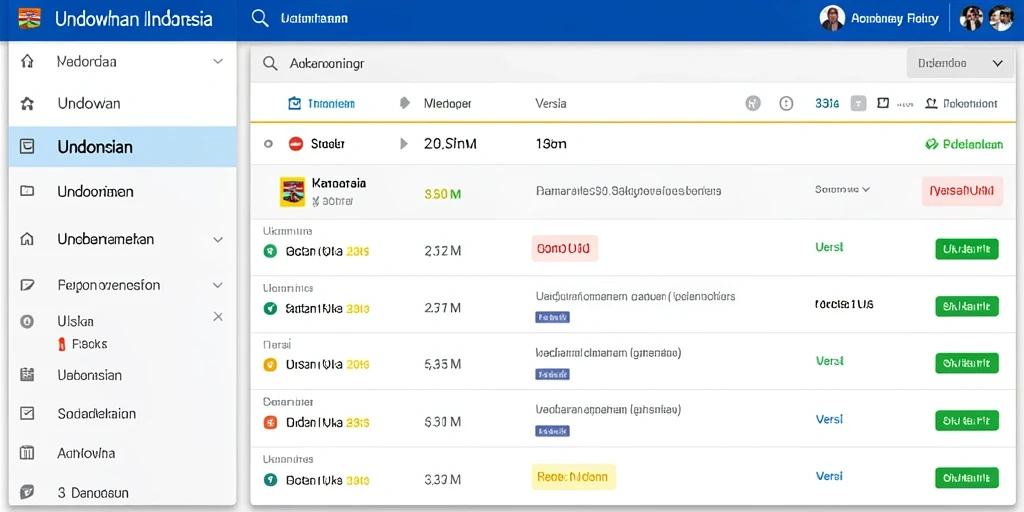Expand the Unobernemetan sidebar chevron

click(x=218, y=240)
